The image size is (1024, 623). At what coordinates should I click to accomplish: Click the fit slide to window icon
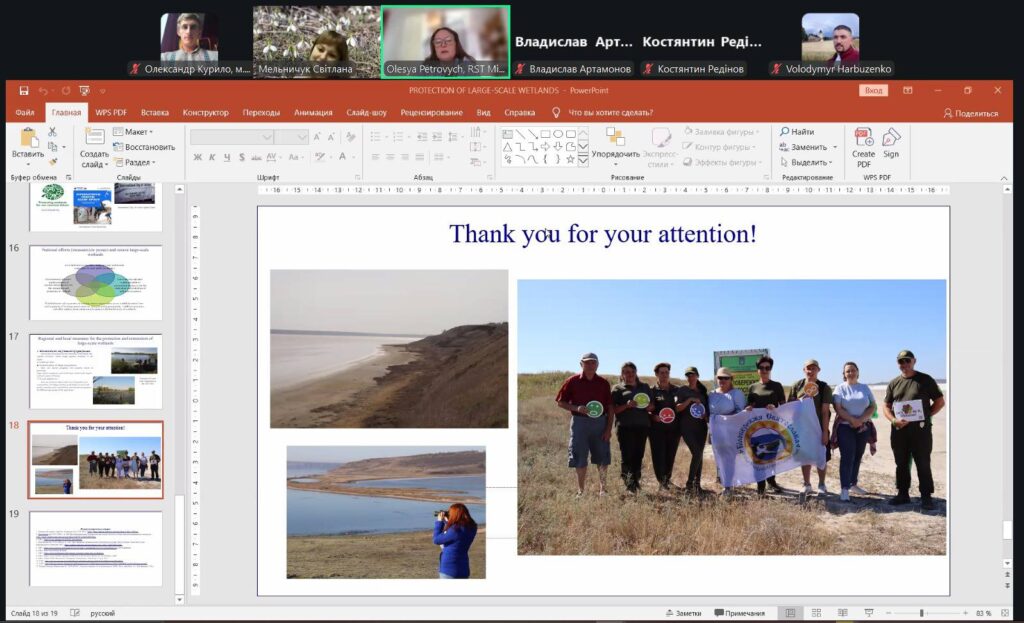[x=1005, y=613]
